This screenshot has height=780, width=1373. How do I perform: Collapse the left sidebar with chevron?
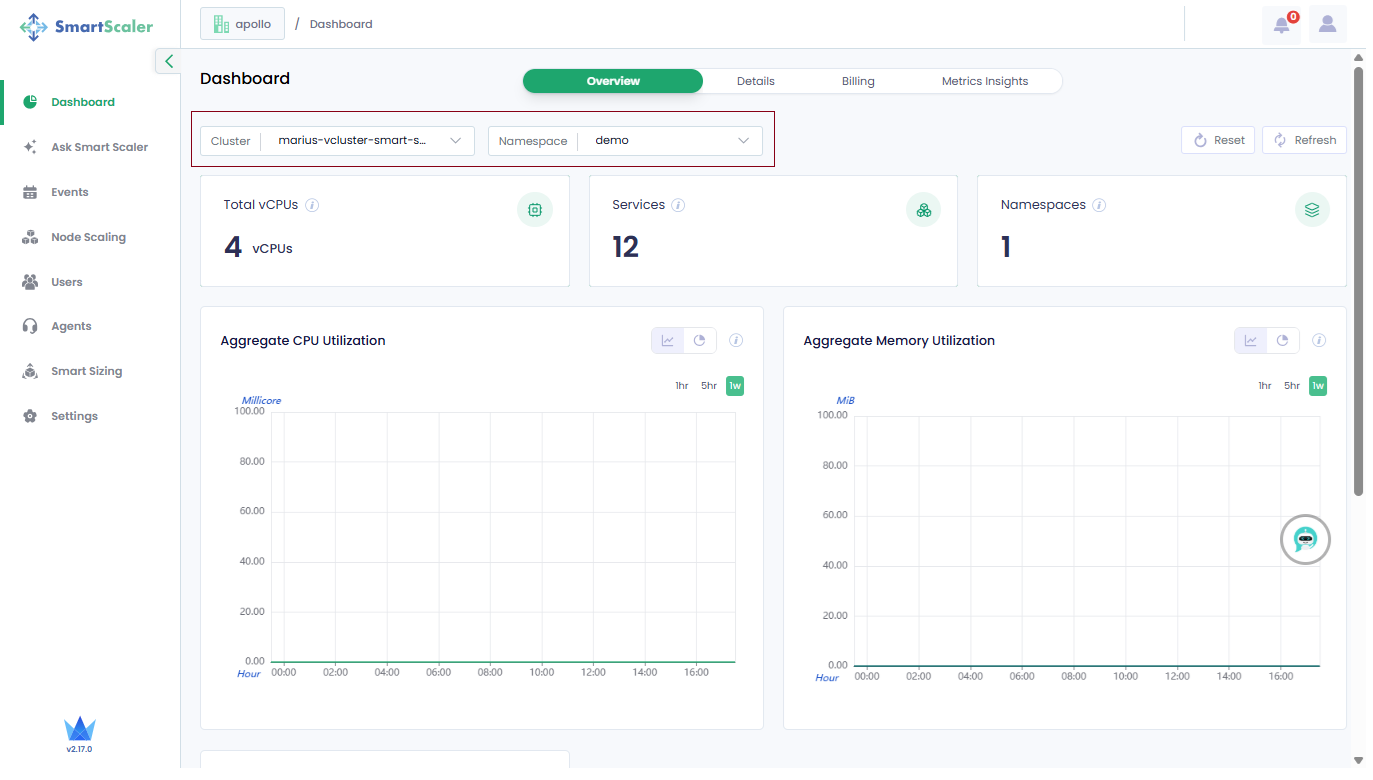(x=169, y=62)
